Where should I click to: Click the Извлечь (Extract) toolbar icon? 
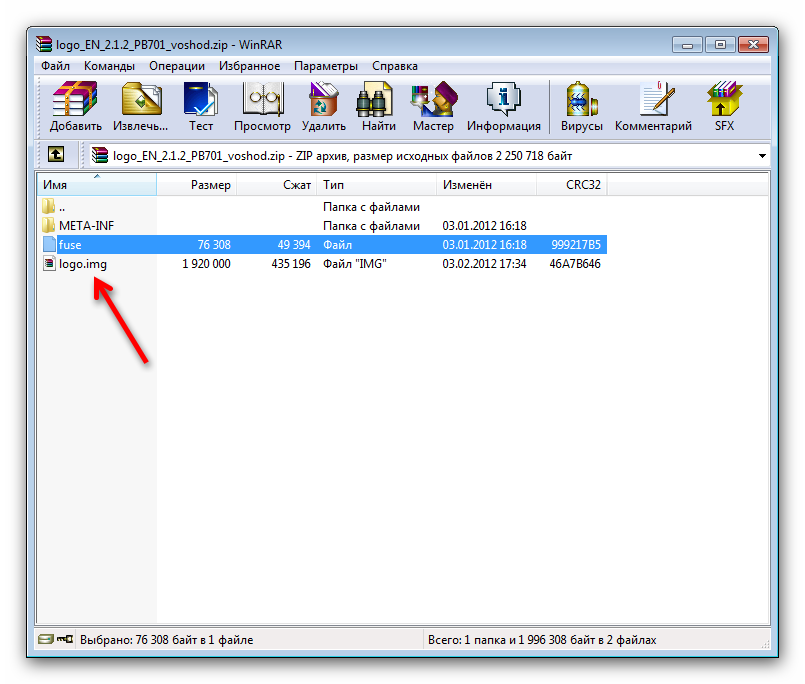point(141,99)
